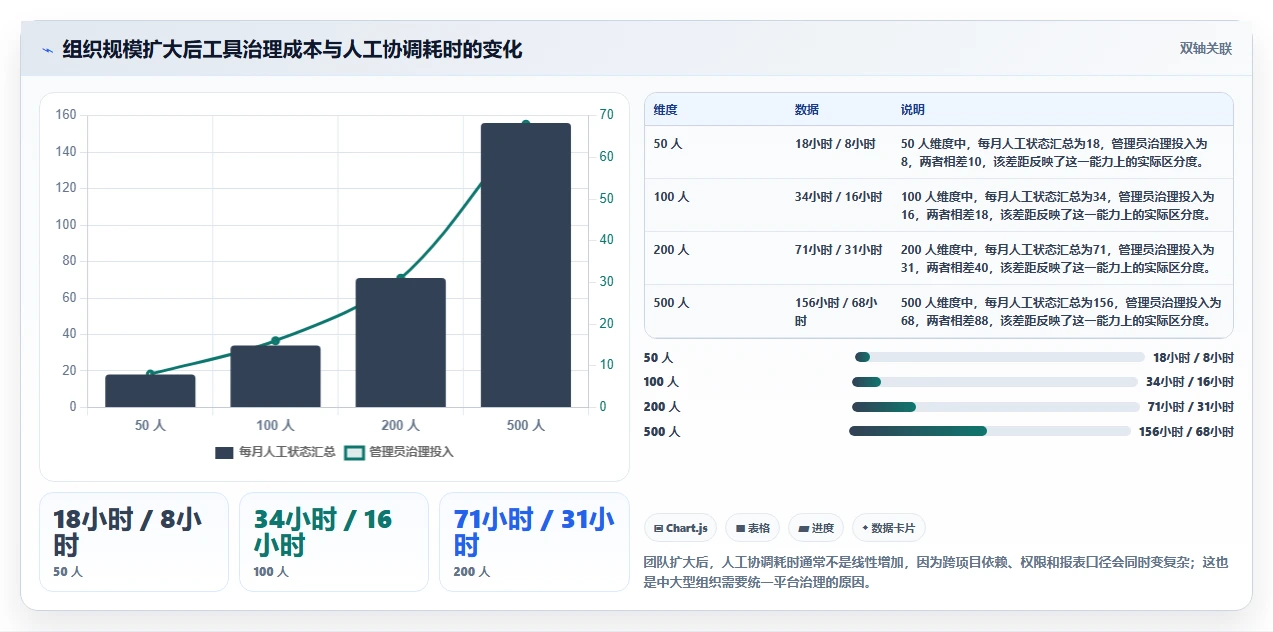This screenshot has width=1273, height=632.
Task: Click the green legend swatch for 管理员治理投入
Action: pyautogui.click(x=354, y=453)
